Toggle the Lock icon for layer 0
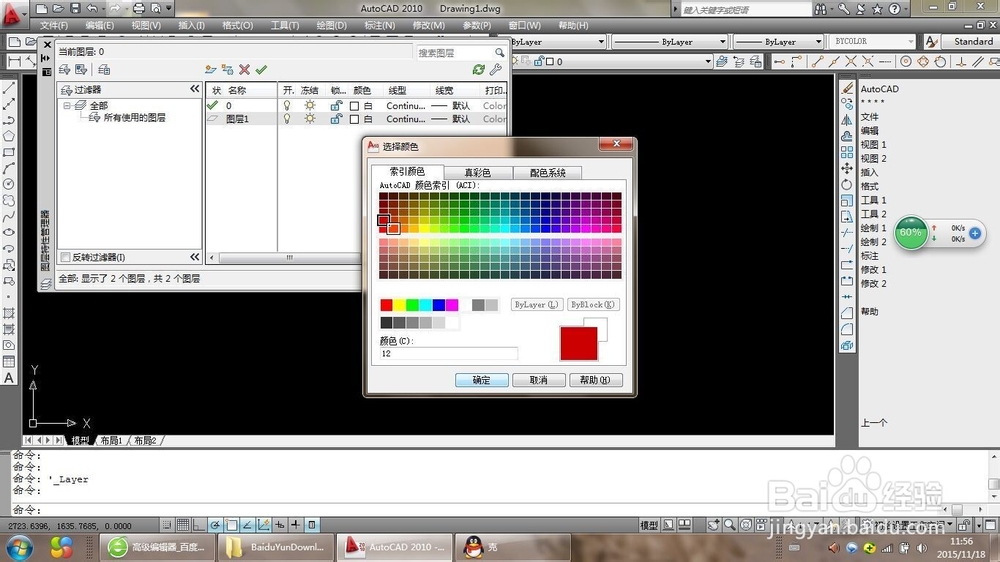Screen dimensions: 1000x562 336,105
